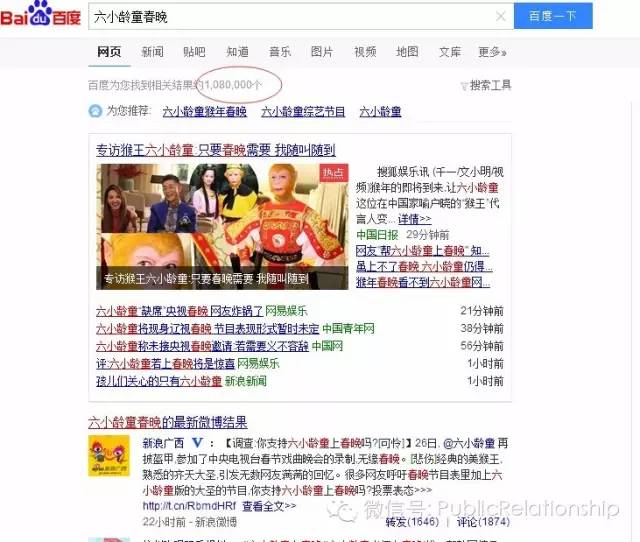Go to the 知道 tab
The image size is (640, 542).
pyautogui.click(x=237, y=52)
